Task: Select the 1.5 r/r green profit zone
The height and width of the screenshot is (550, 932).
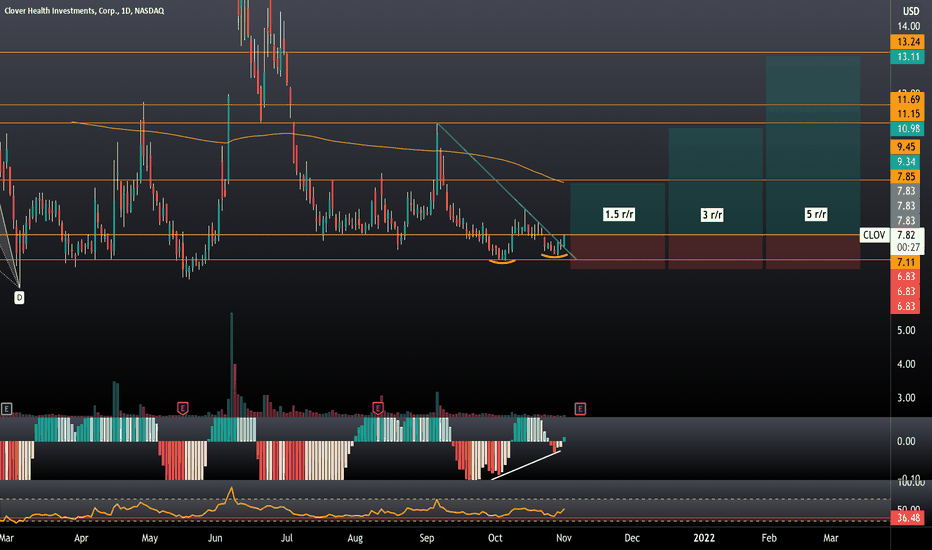Action: point(618,209)
